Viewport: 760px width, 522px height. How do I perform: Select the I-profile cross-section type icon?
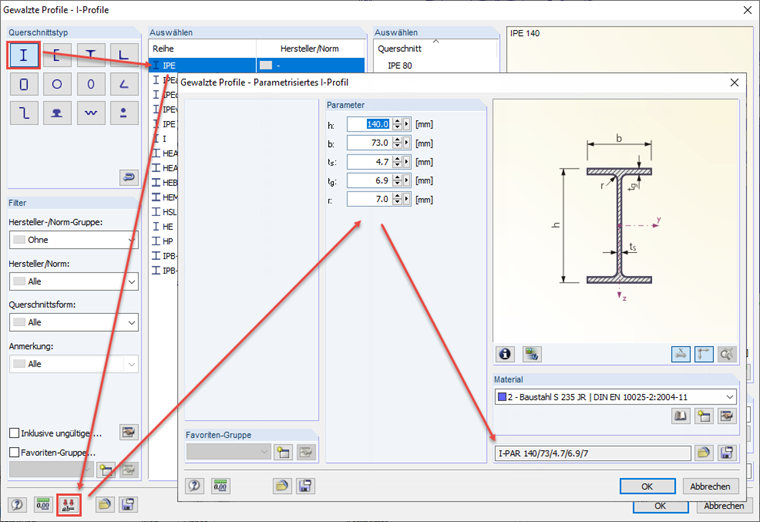[x=23, y=55]
